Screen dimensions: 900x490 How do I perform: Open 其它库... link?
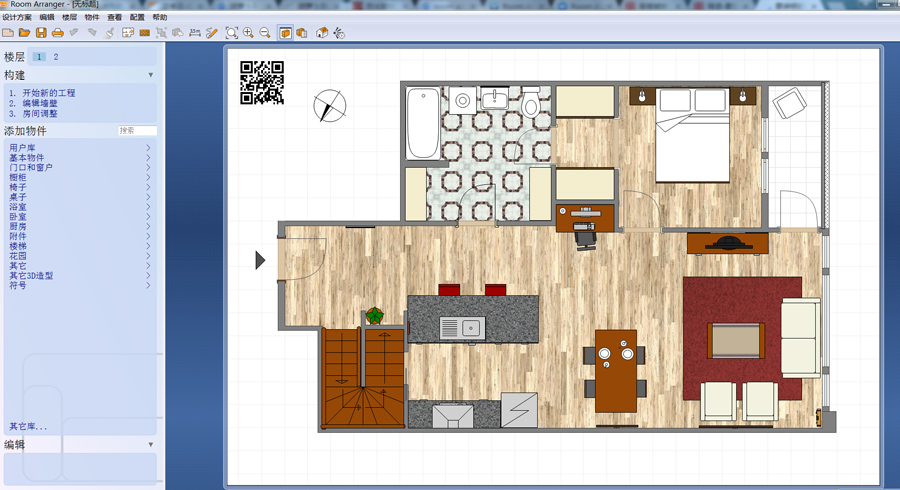coord(28,426)
